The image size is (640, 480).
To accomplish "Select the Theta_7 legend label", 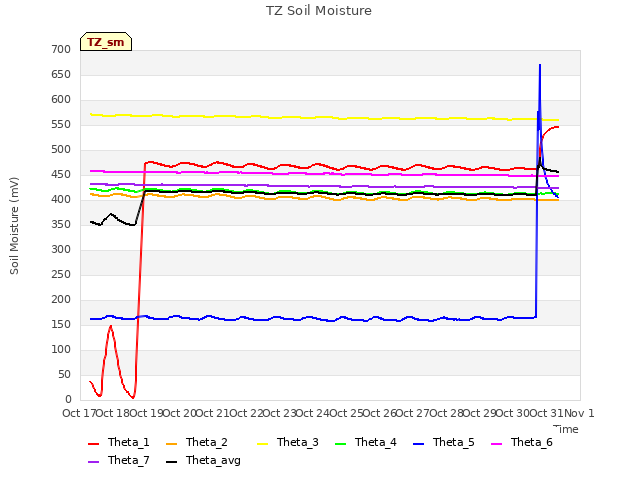I will pos(129,460).
